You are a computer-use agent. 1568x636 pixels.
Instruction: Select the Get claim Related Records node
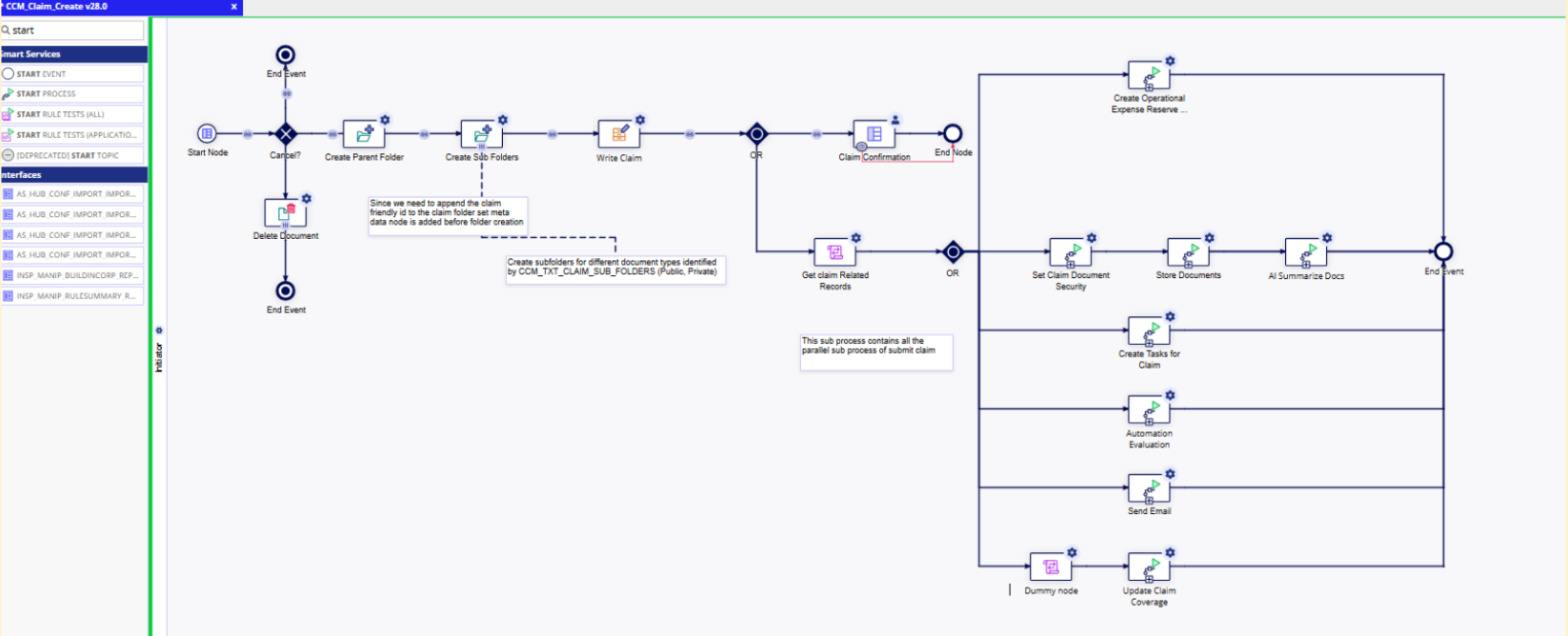point(834,252)
